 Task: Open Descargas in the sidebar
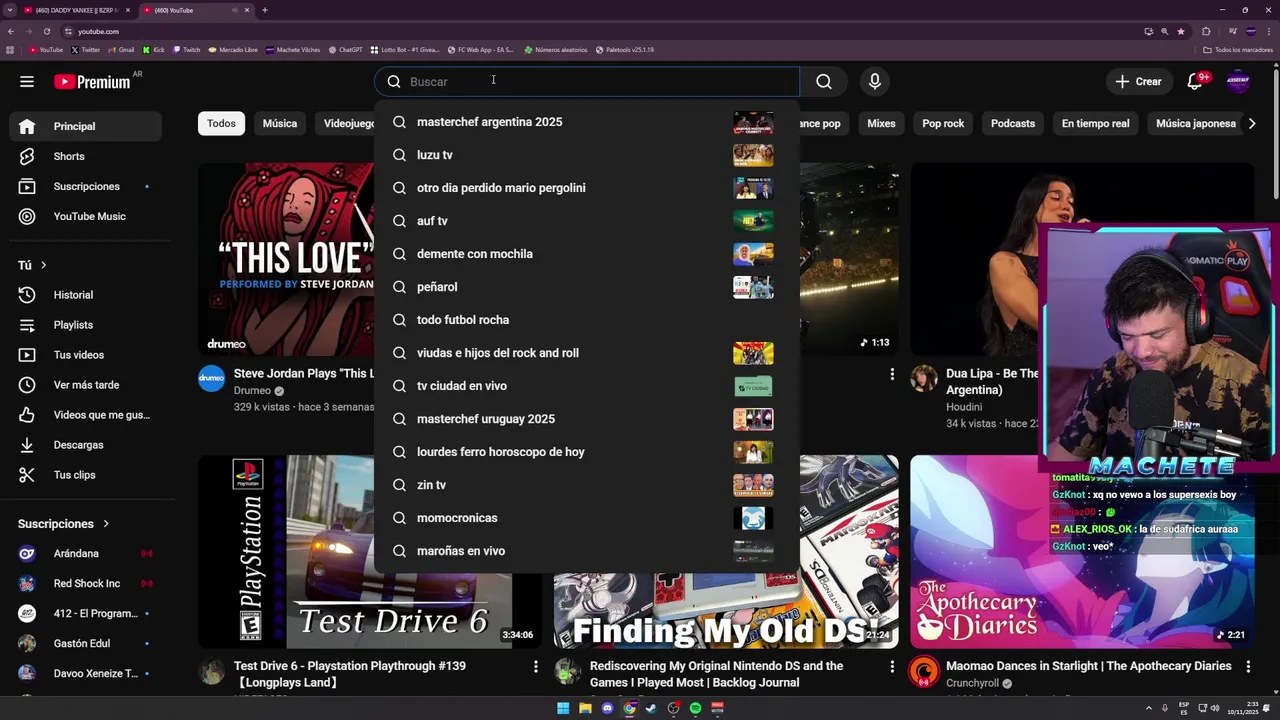(x=86, y=445)
